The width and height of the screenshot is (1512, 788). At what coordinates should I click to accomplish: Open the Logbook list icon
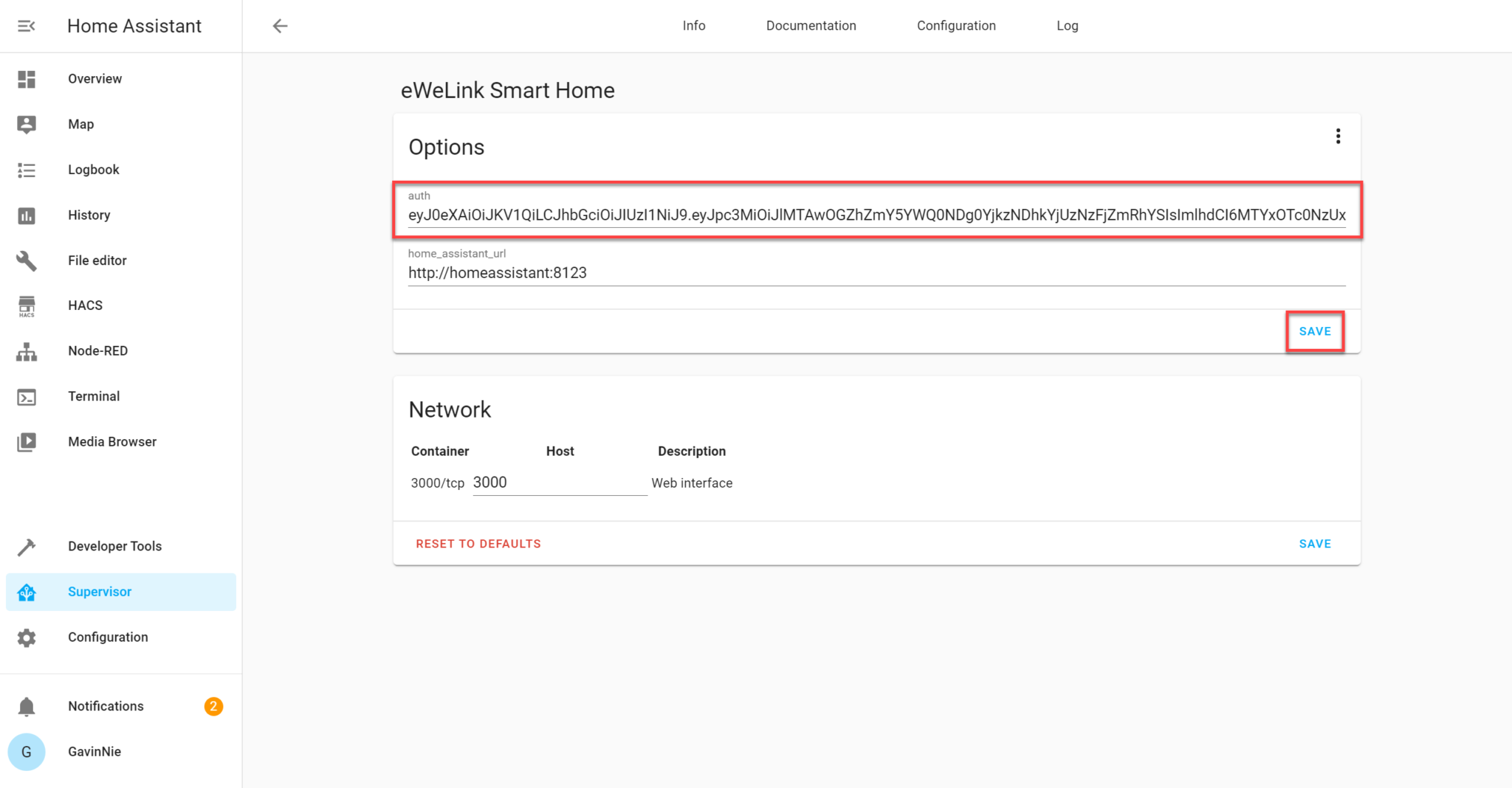pos(27,170)
